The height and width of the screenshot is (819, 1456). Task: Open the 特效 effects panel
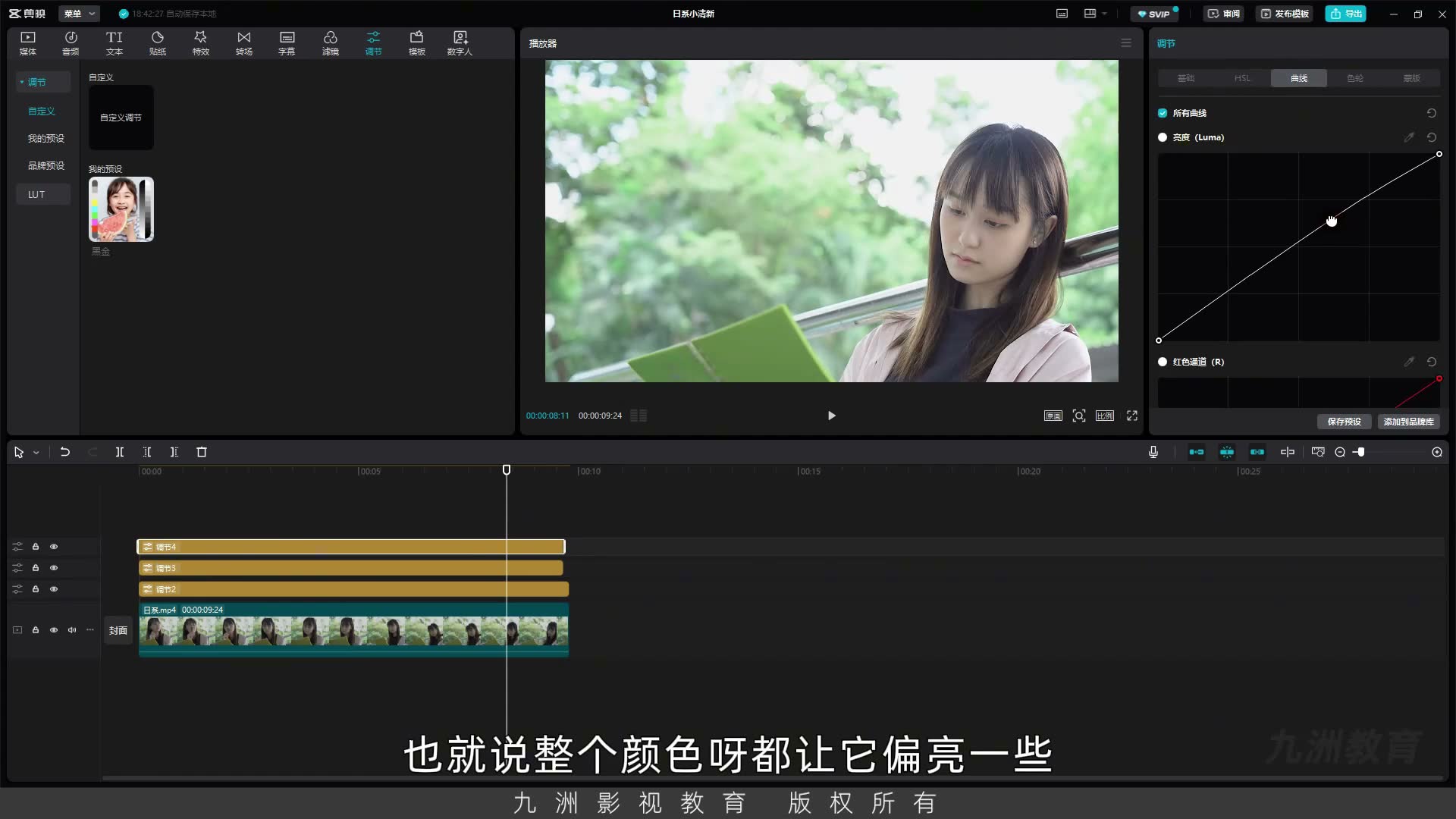200,43
